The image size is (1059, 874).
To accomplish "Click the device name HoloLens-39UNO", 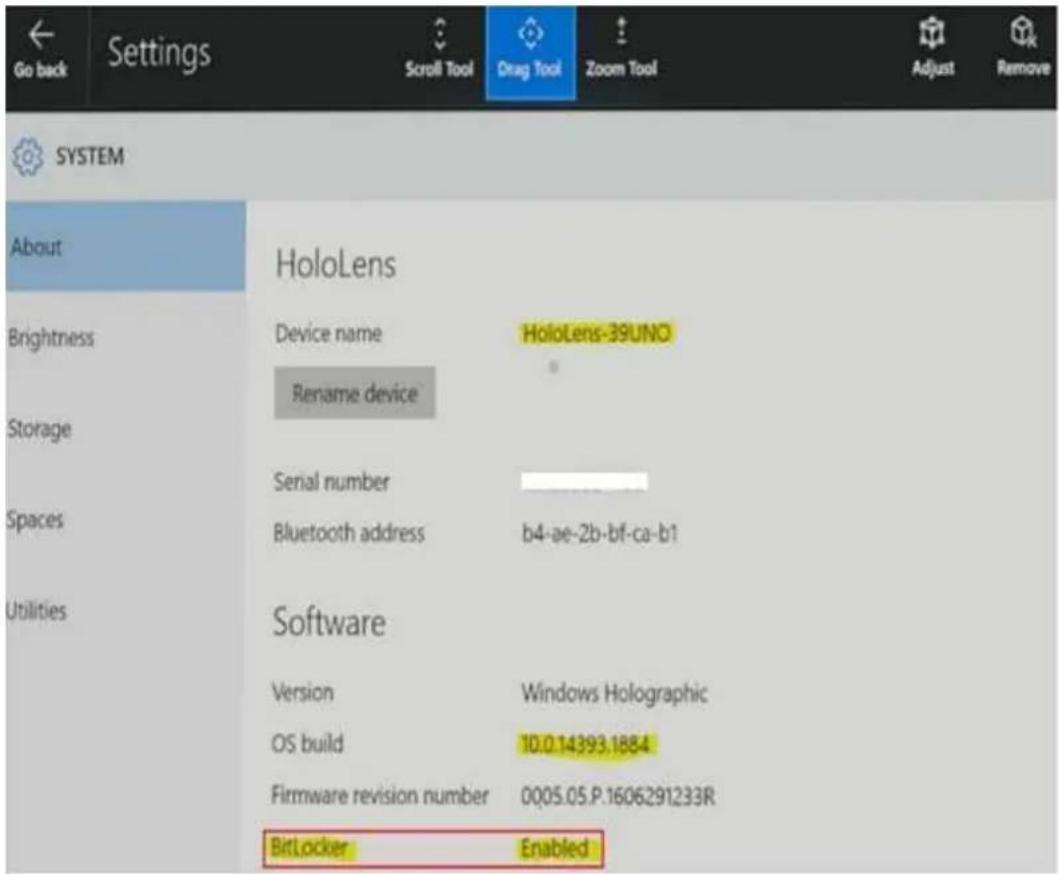I will (597, 334).
